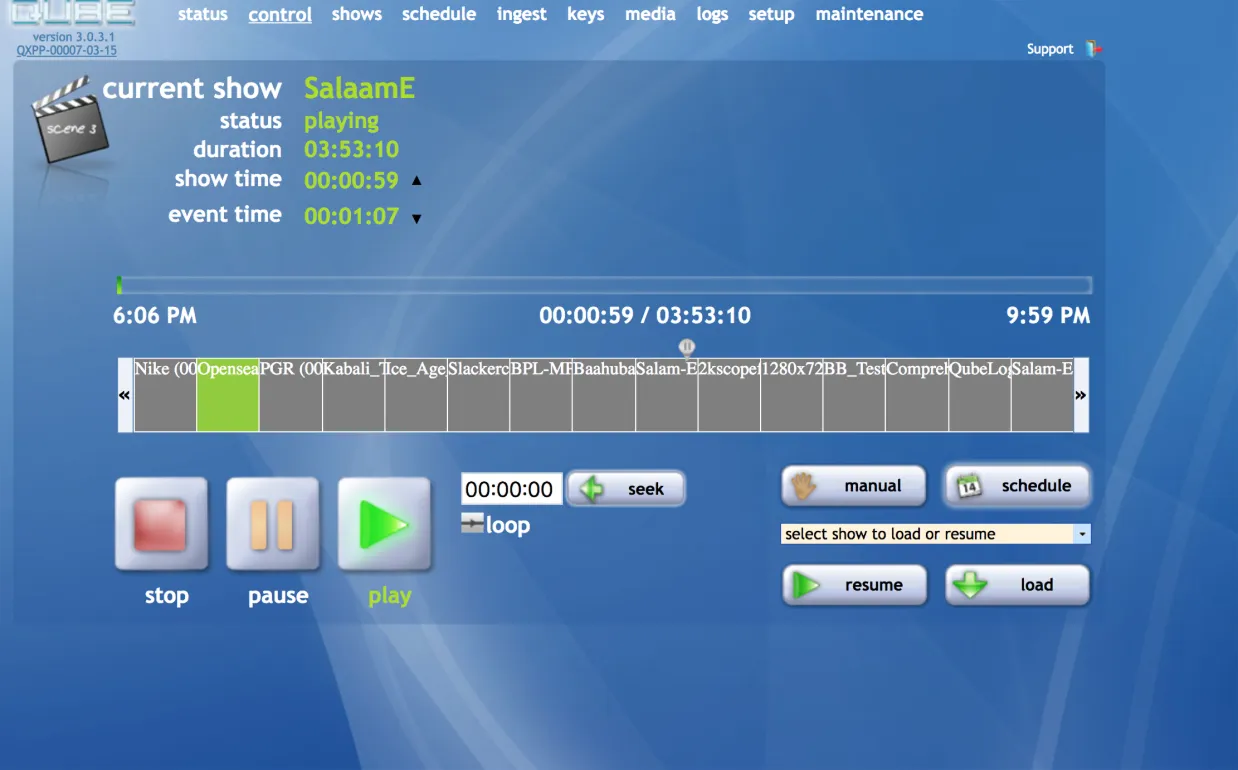1238x770 pixels.
Task: Select the BB_Test clip in the playlist
Action: point(854,395)
